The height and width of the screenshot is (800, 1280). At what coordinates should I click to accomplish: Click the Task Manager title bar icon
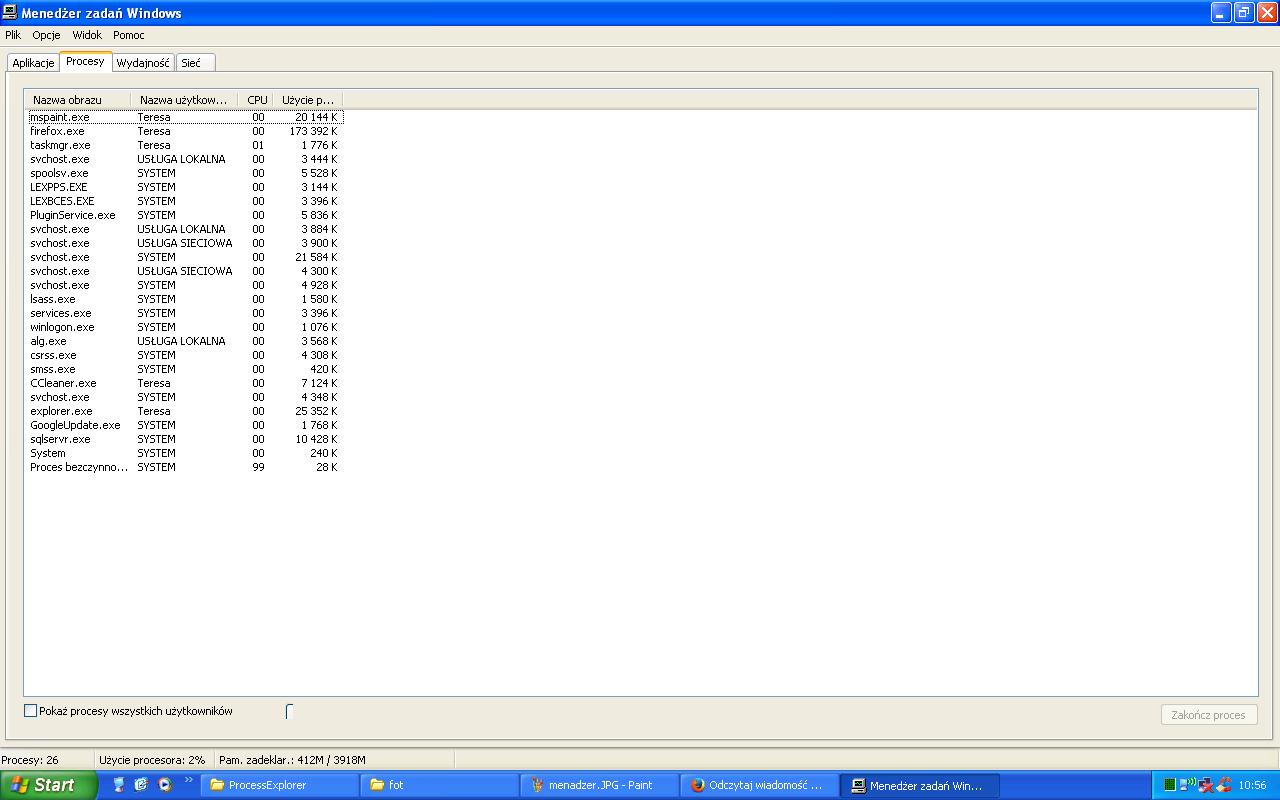click(10, 13)
